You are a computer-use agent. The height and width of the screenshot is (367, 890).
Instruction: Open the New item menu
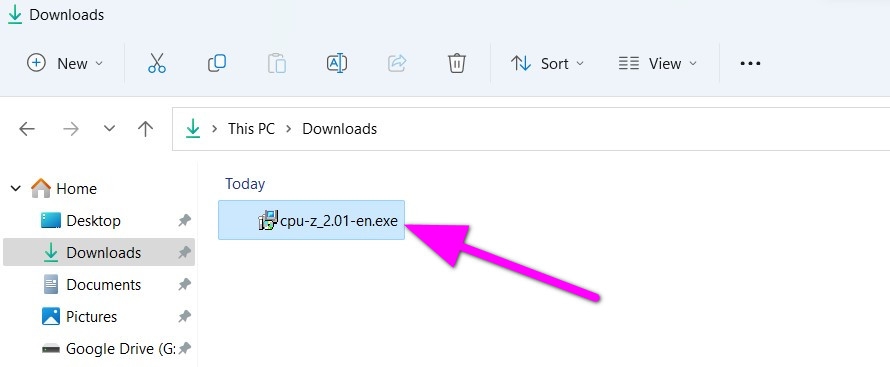pyautogui.click(x=65, y=63)
